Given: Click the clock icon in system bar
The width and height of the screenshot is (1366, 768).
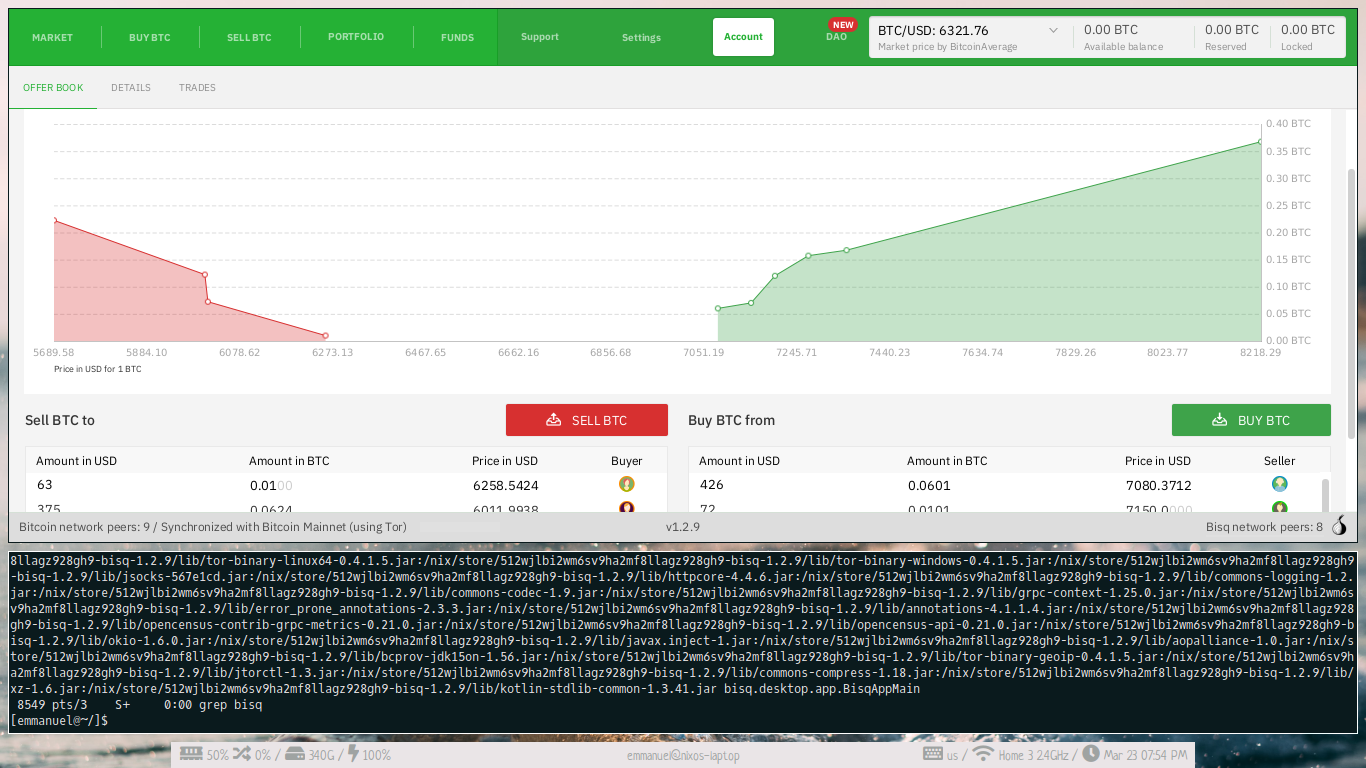Looking at the screenshot, I should (1090, 754).
